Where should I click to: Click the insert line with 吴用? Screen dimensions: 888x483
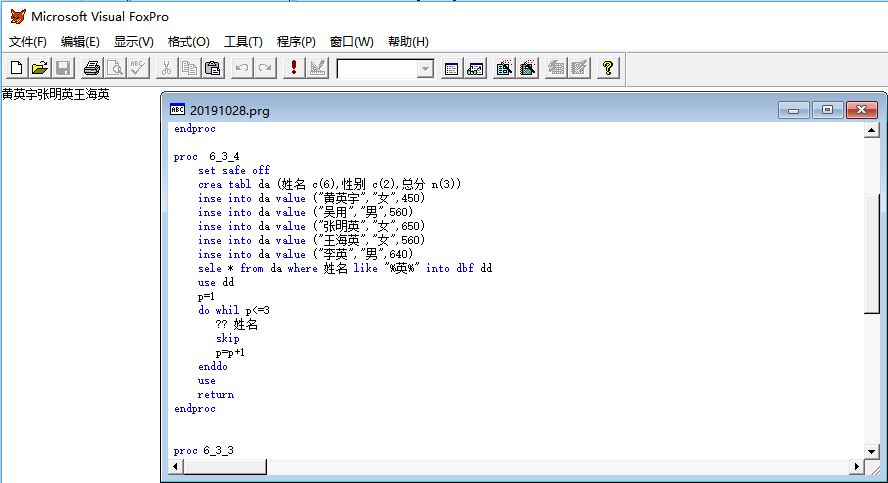[x=305, y=212]
